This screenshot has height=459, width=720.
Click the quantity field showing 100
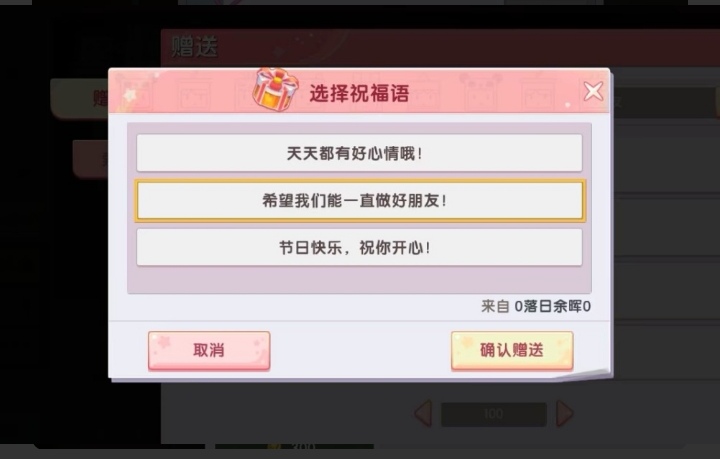click(494, 414)
